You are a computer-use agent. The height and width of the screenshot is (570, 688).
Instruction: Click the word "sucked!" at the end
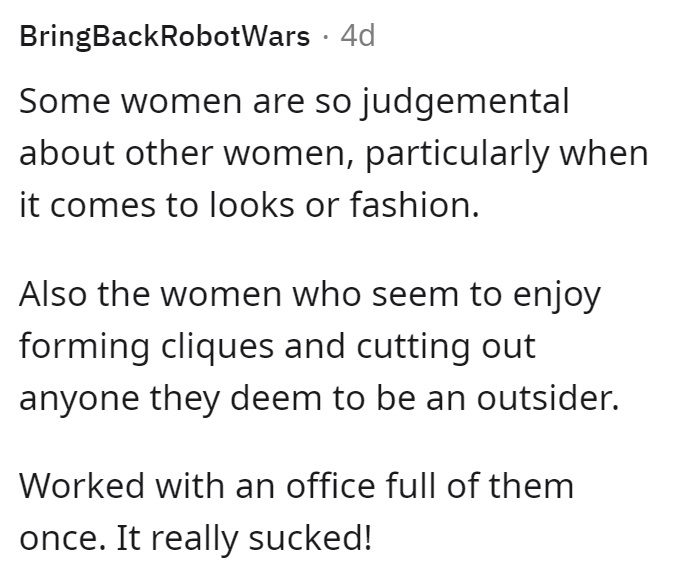tap(310, 538)
